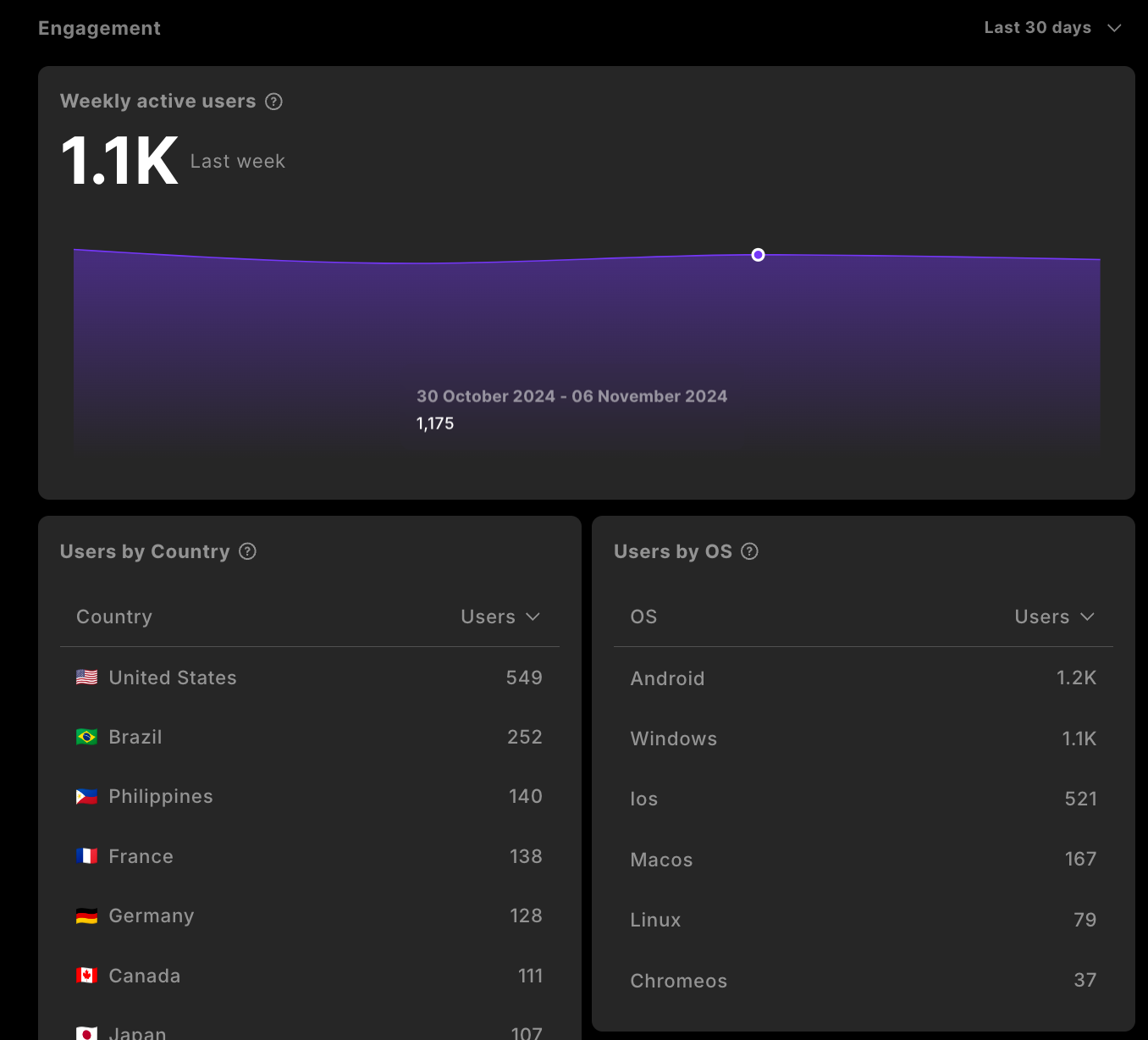Select the Linux row in Users by OS
Screen dimensions: 1148x1040
pos(863,920)
